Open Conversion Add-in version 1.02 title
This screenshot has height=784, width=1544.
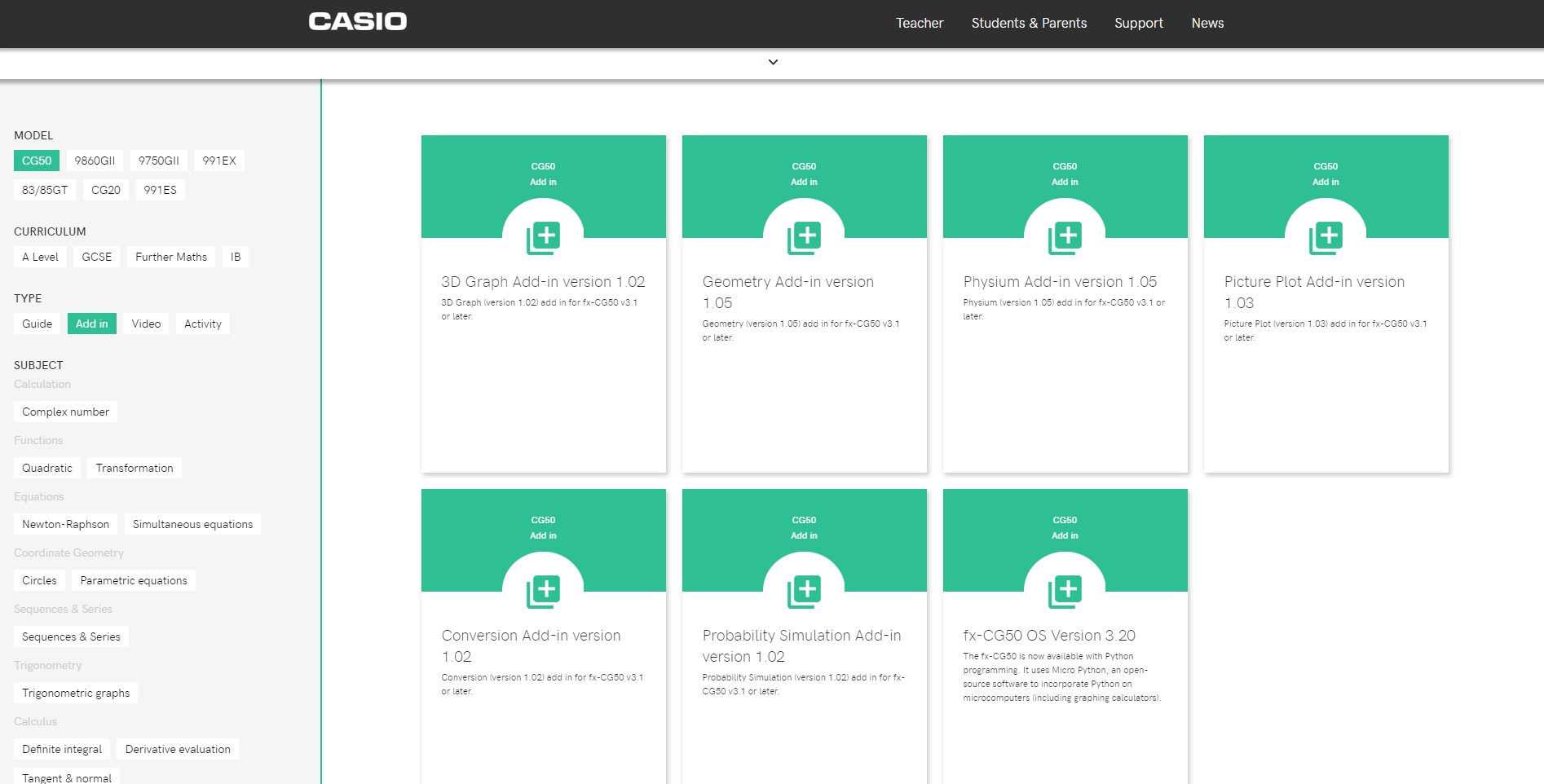[531, 646]
